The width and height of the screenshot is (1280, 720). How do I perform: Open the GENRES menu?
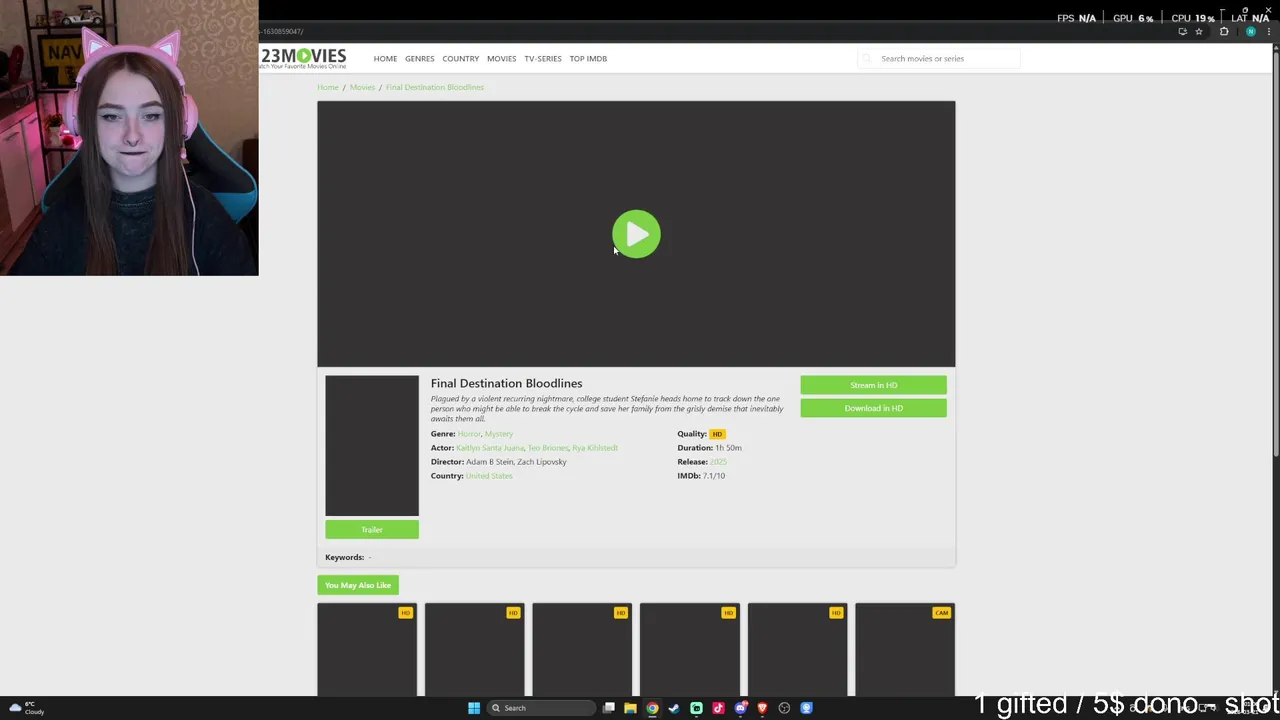(x=419, y=58)
